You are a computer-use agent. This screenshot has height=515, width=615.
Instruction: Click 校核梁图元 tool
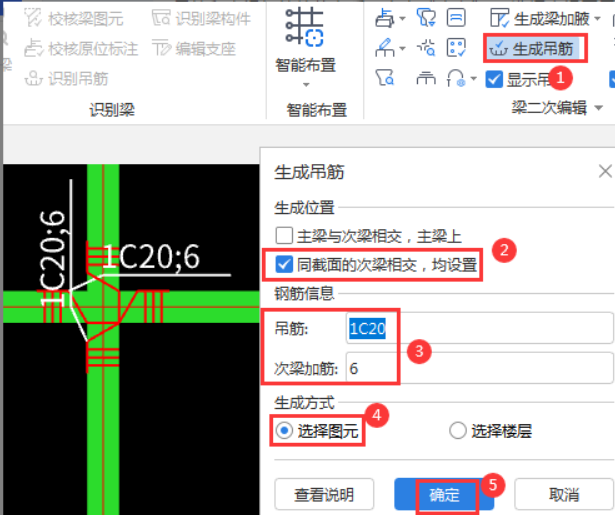[x=74, y=18]
